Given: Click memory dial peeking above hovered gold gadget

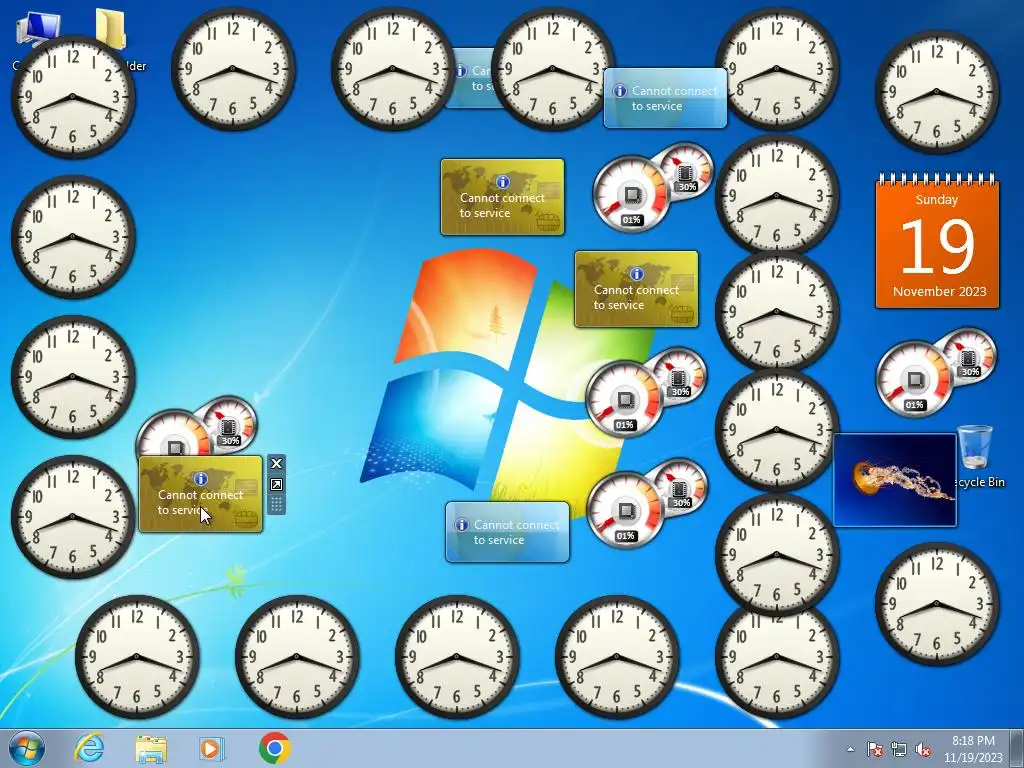Looking at the screenshot, I should point(229,423).
